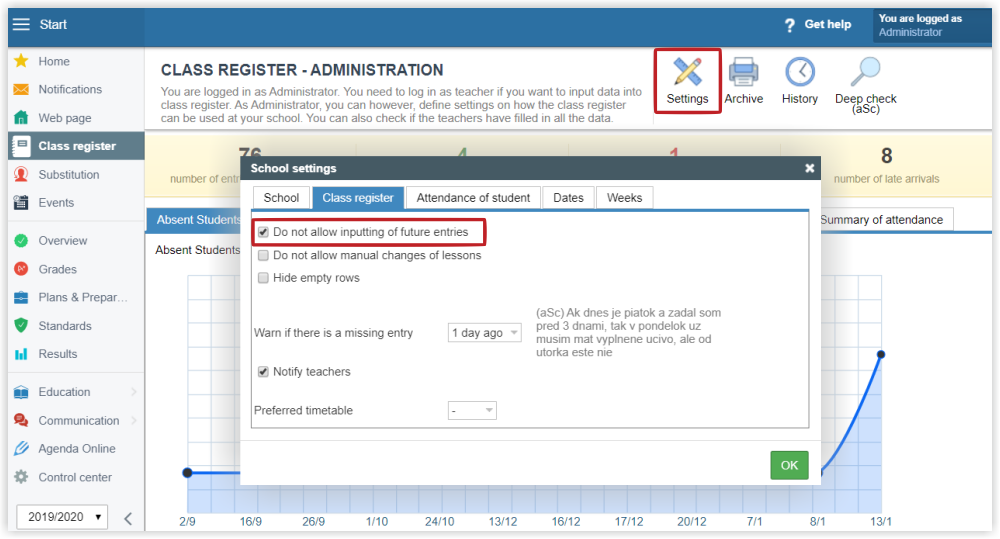Click the Communication chat bubbles icon

[x=21, y=420]
